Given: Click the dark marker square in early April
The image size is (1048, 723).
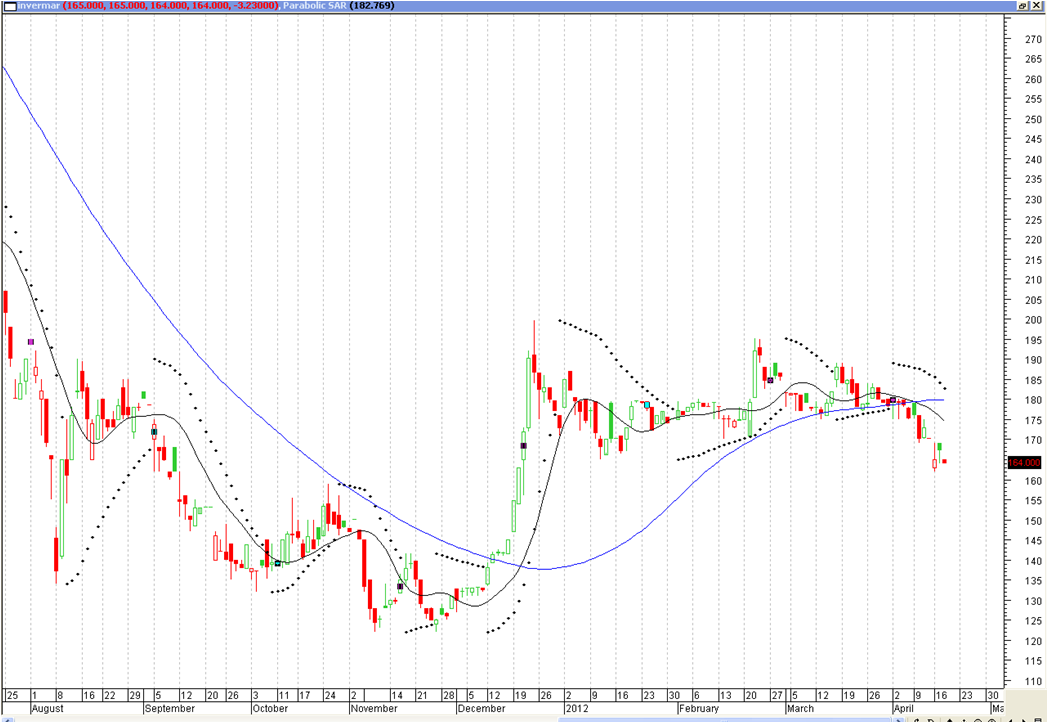Looking at the screenshot, I should pyautogui.click(x=893, y=400).
